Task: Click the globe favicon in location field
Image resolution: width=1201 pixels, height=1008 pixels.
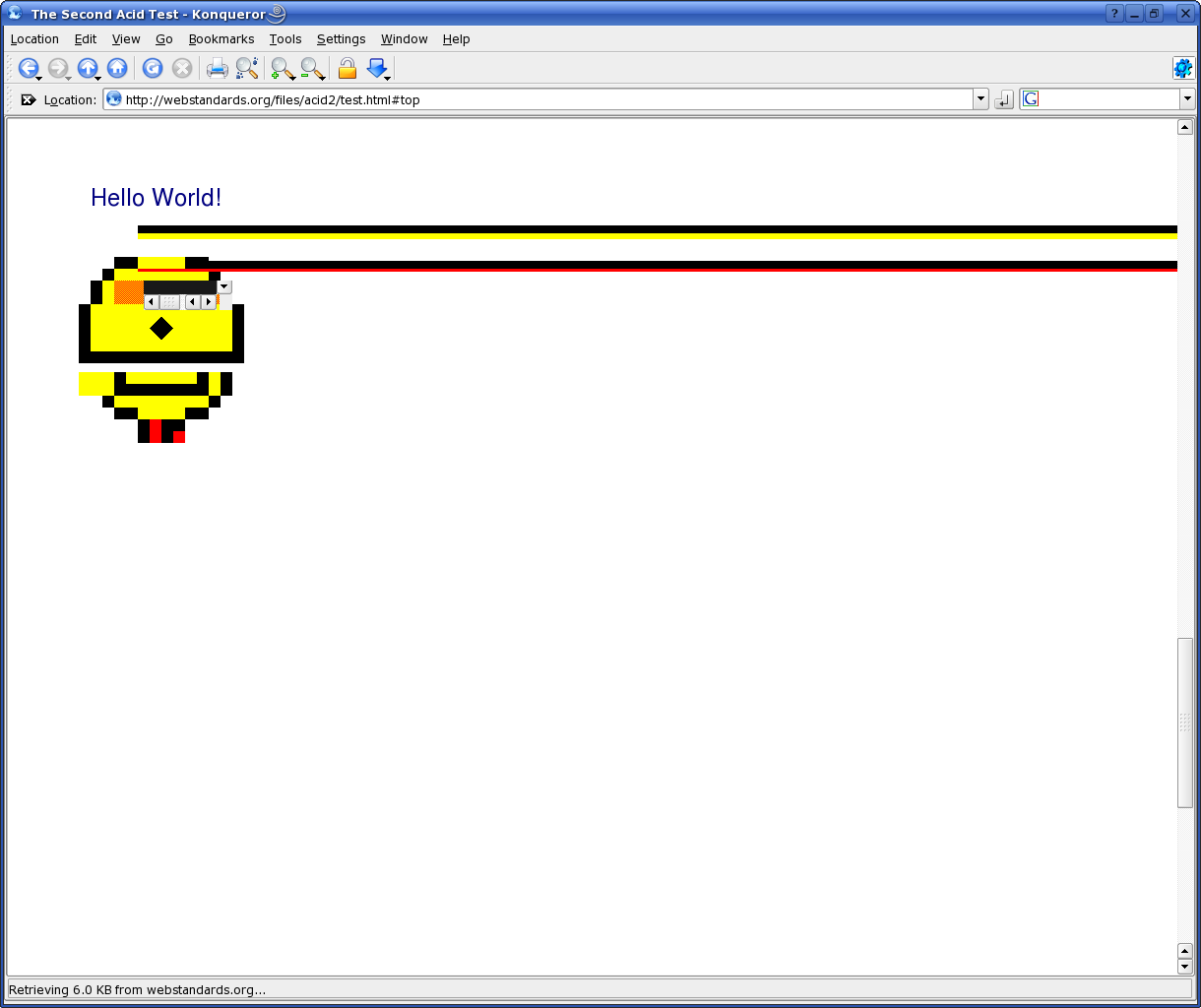Action: [114, 98]
